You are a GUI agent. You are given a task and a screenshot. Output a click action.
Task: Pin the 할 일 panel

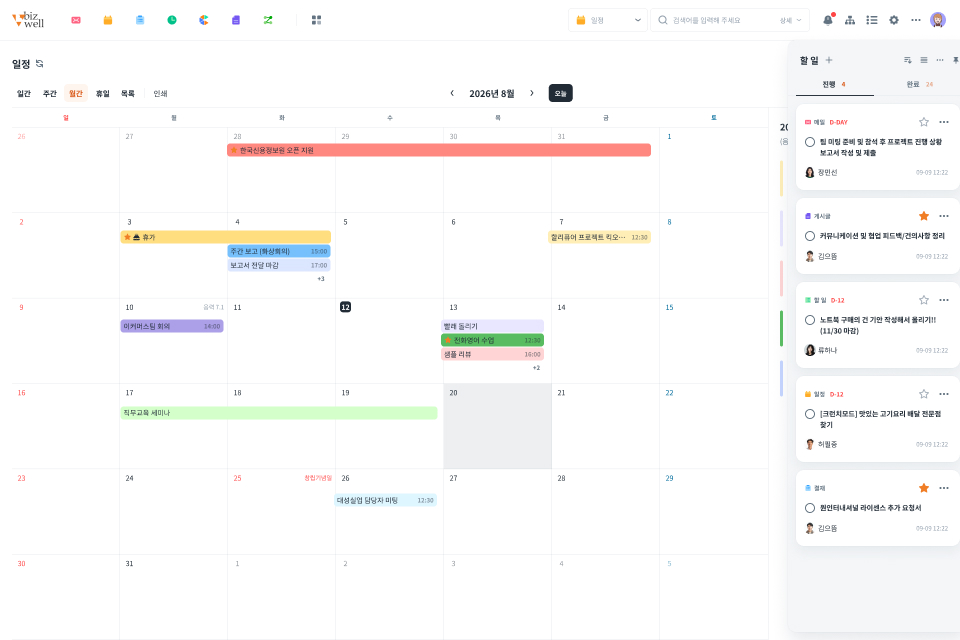[x=955, y=60]
